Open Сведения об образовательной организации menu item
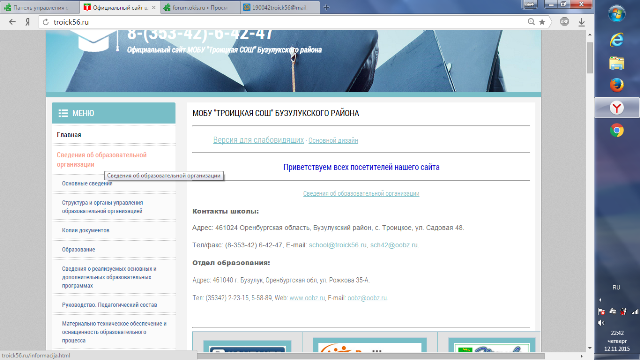This screenshot has width=640, height=360. (101, 160)
